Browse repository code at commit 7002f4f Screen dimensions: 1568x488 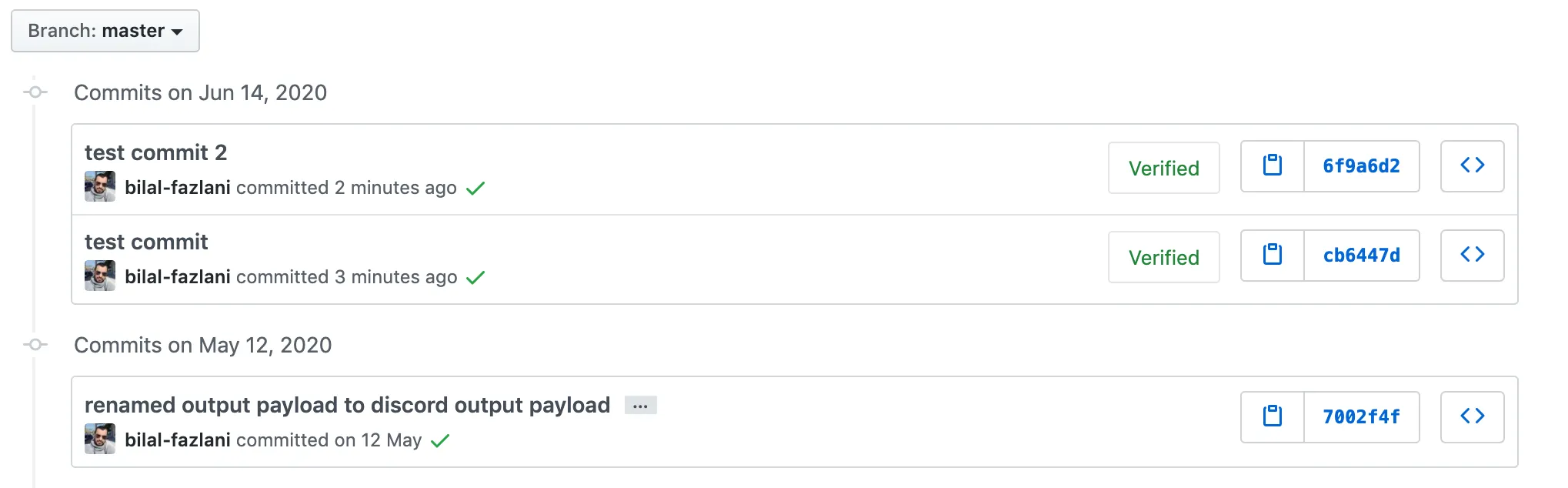pyautogui.click(x=1472, y=416)
